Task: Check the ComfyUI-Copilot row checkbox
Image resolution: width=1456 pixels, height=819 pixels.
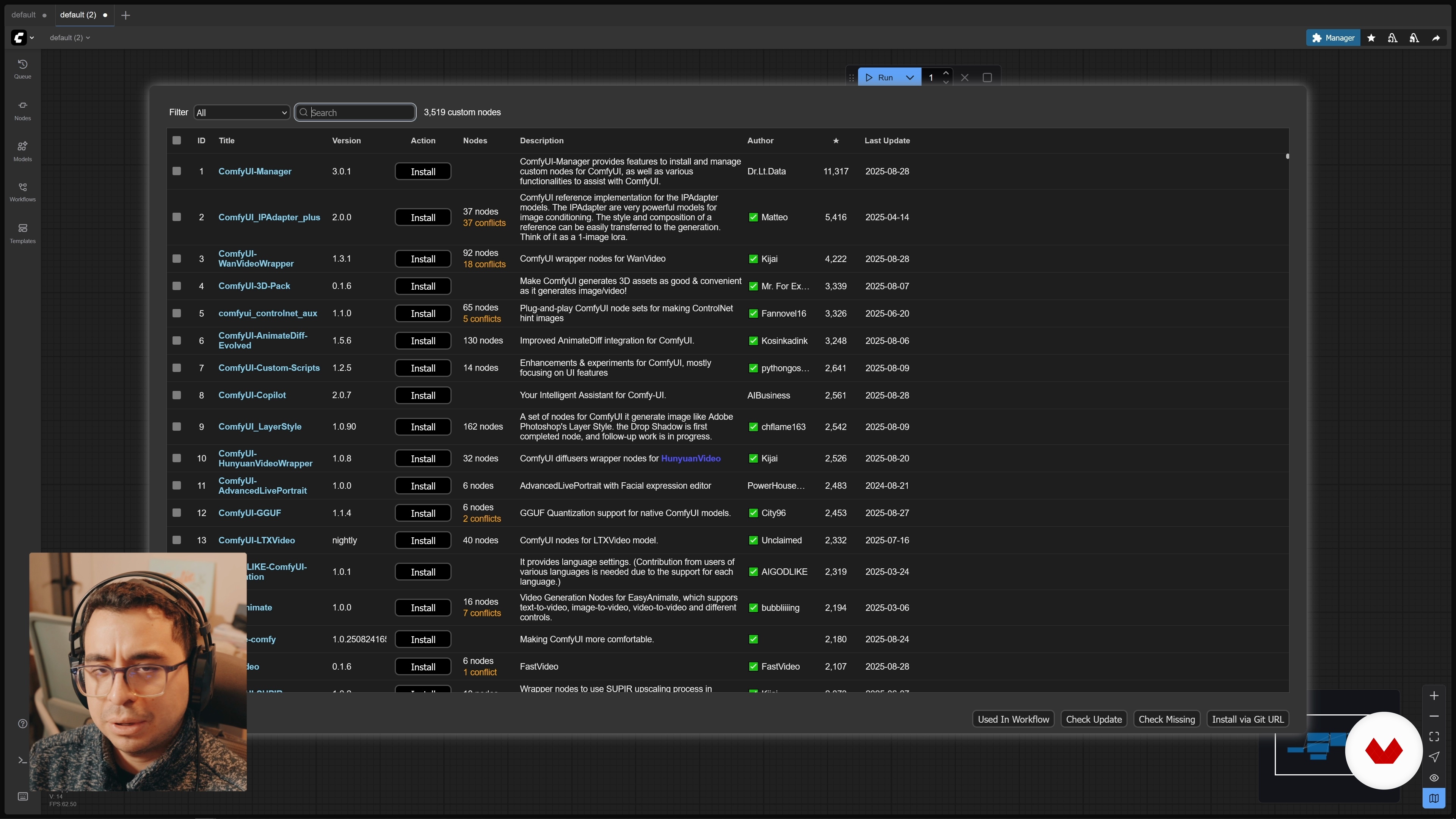Action: pos(177,395)
